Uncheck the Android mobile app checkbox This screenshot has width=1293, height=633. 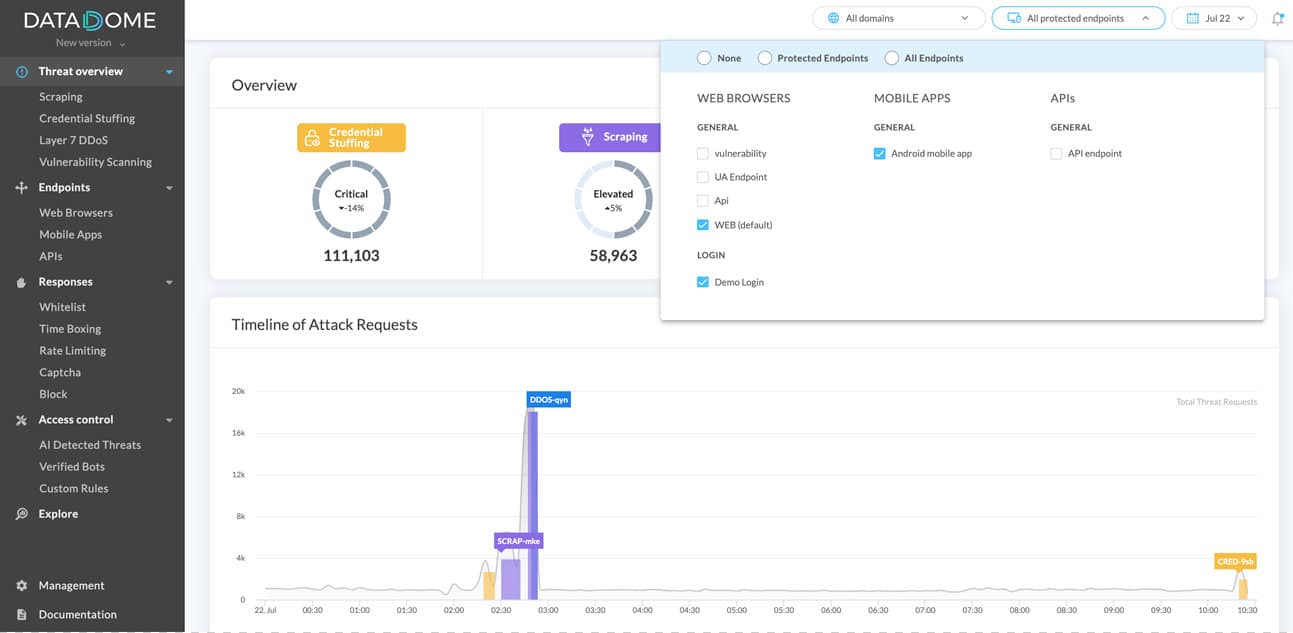coord(880,154)
